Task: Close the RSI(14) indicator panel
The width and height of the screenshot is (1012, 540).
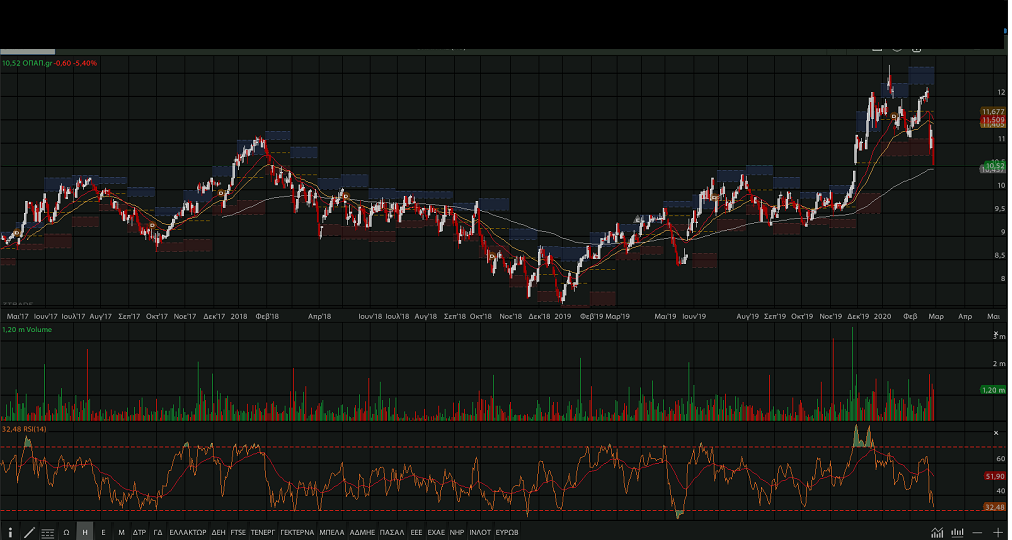Action: pyautogui.click(x=996, y=433)
